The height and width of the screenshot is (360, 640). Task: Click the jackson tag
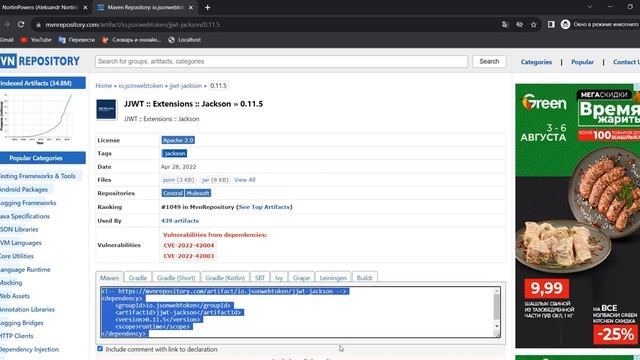[x=174, y=153]
